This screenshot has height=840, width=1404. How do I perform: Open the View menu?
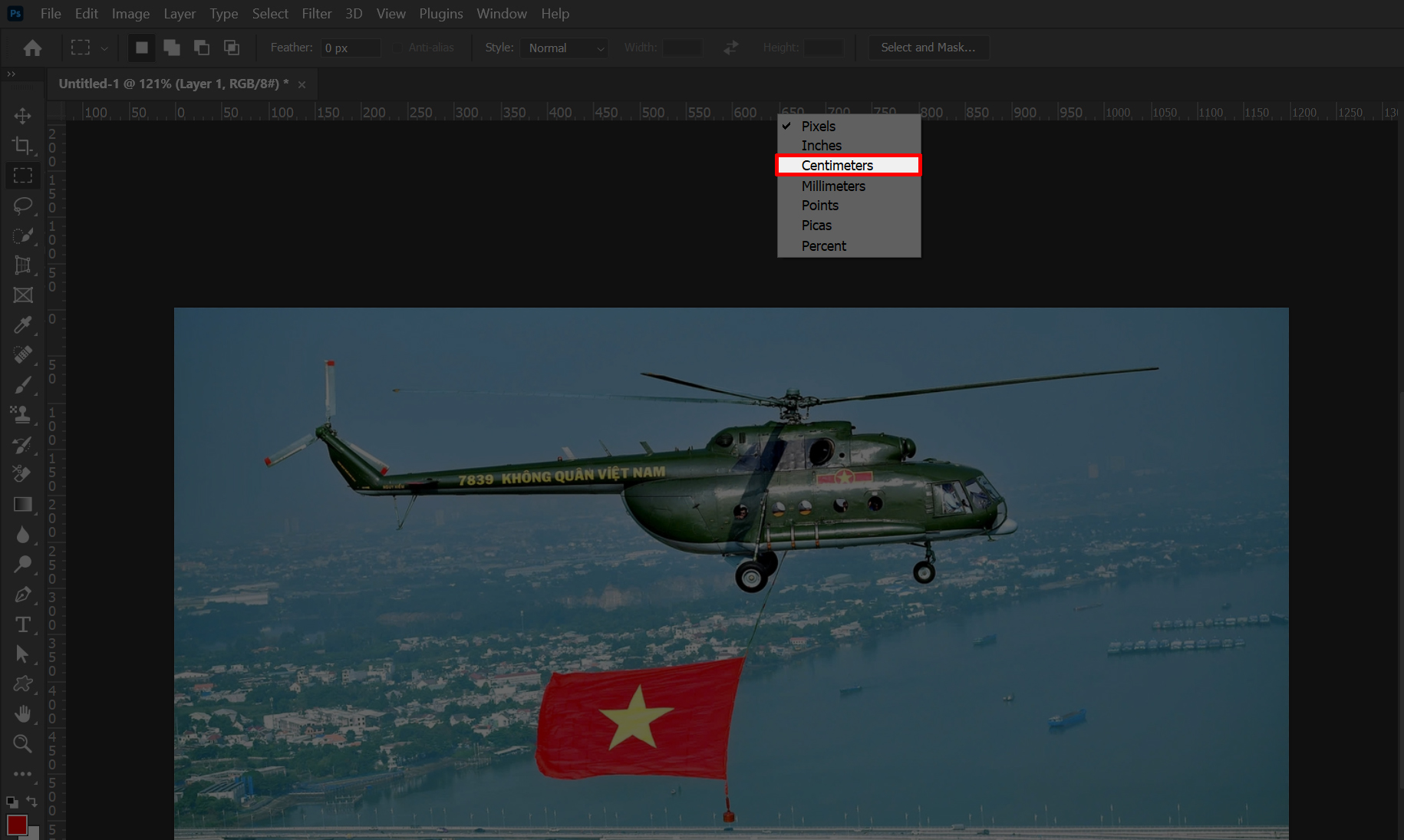(x=391, y=14)
